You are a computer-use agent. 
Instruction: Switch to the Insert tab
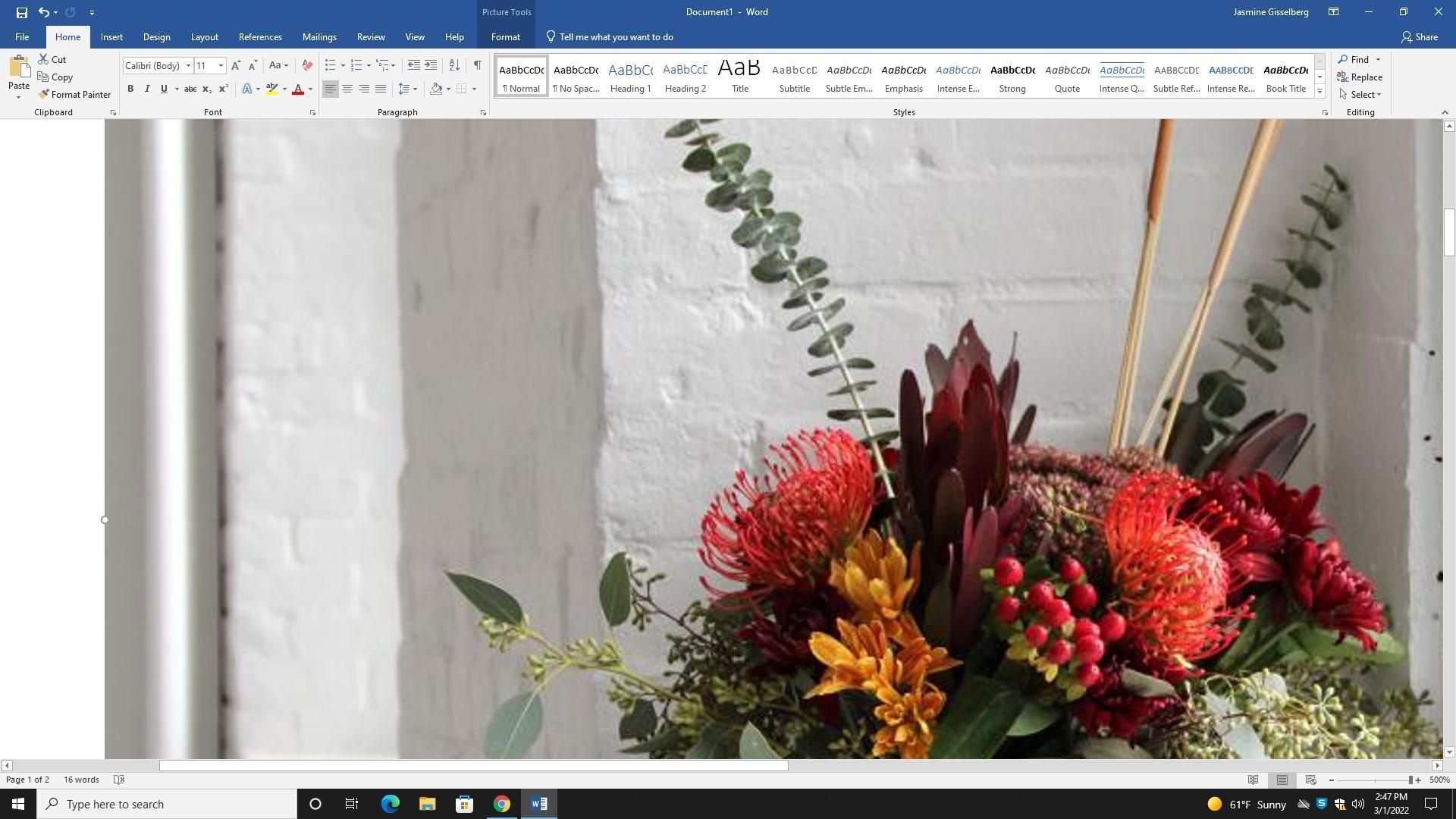[111, 37]
